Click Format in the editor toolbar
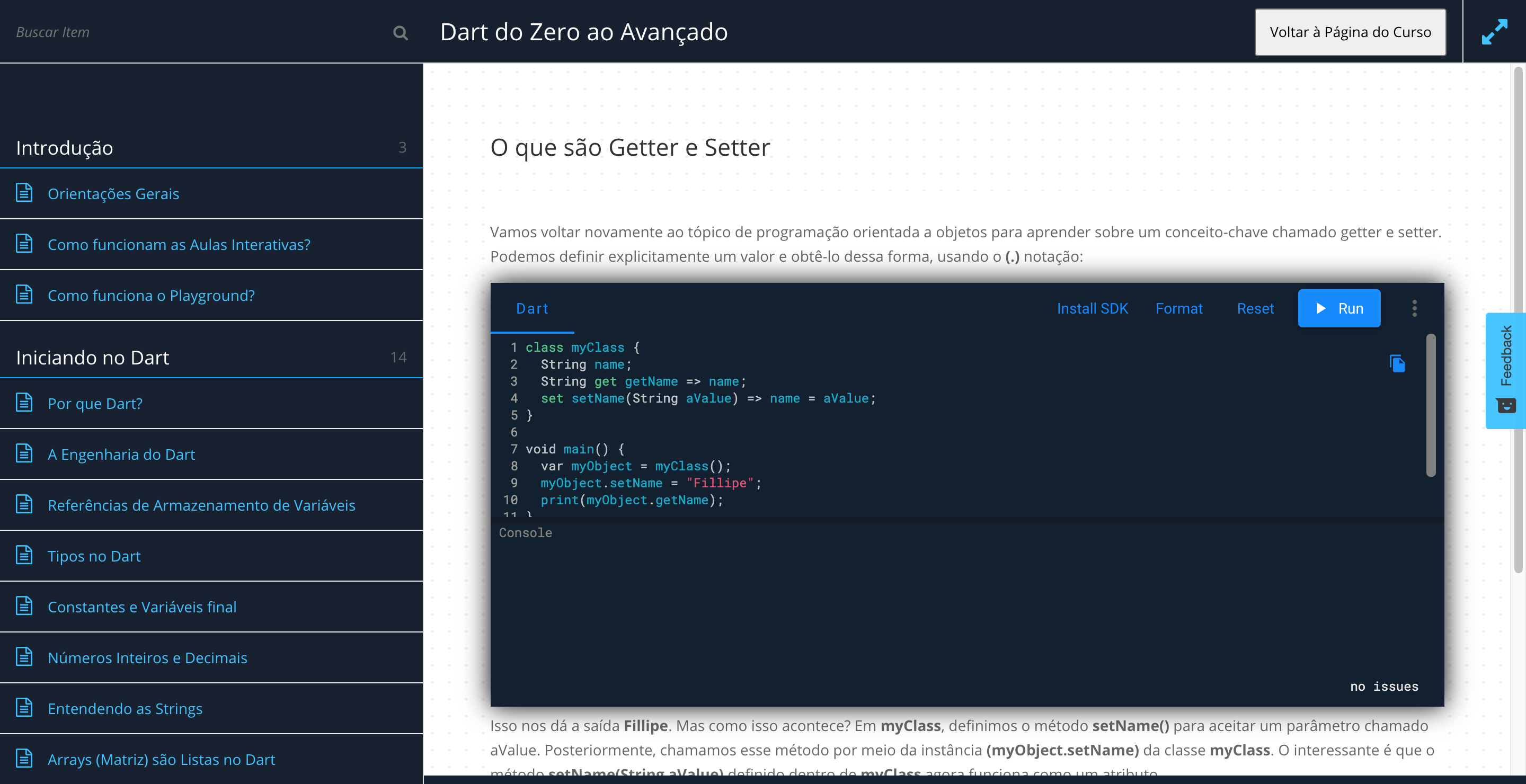 [1178, 308]
